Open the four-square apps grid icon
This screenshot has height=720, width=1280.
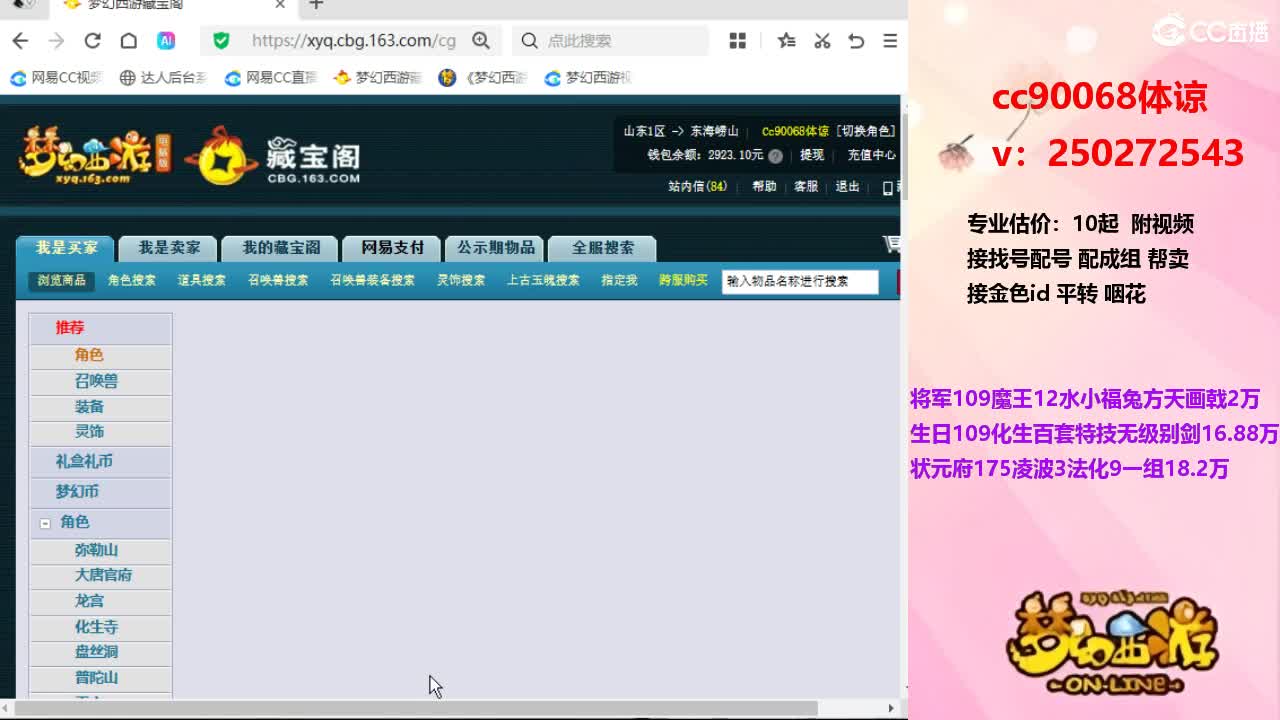click(x=738, y=41)
